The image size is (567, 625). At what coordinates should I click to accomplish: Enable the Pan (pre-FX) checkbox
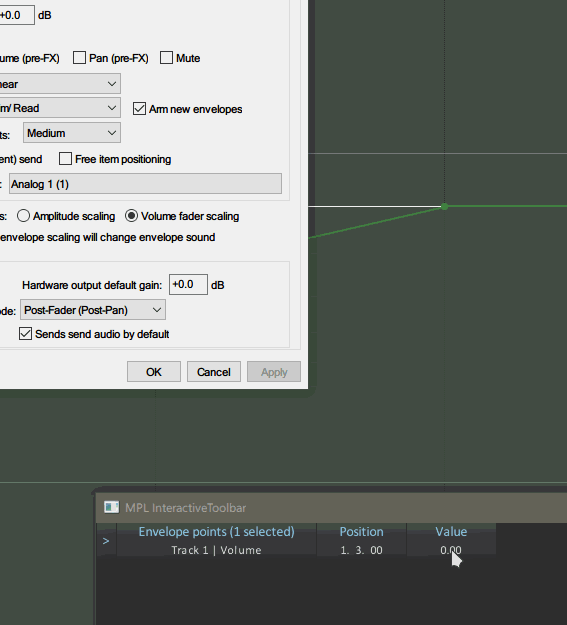[79, 58]
